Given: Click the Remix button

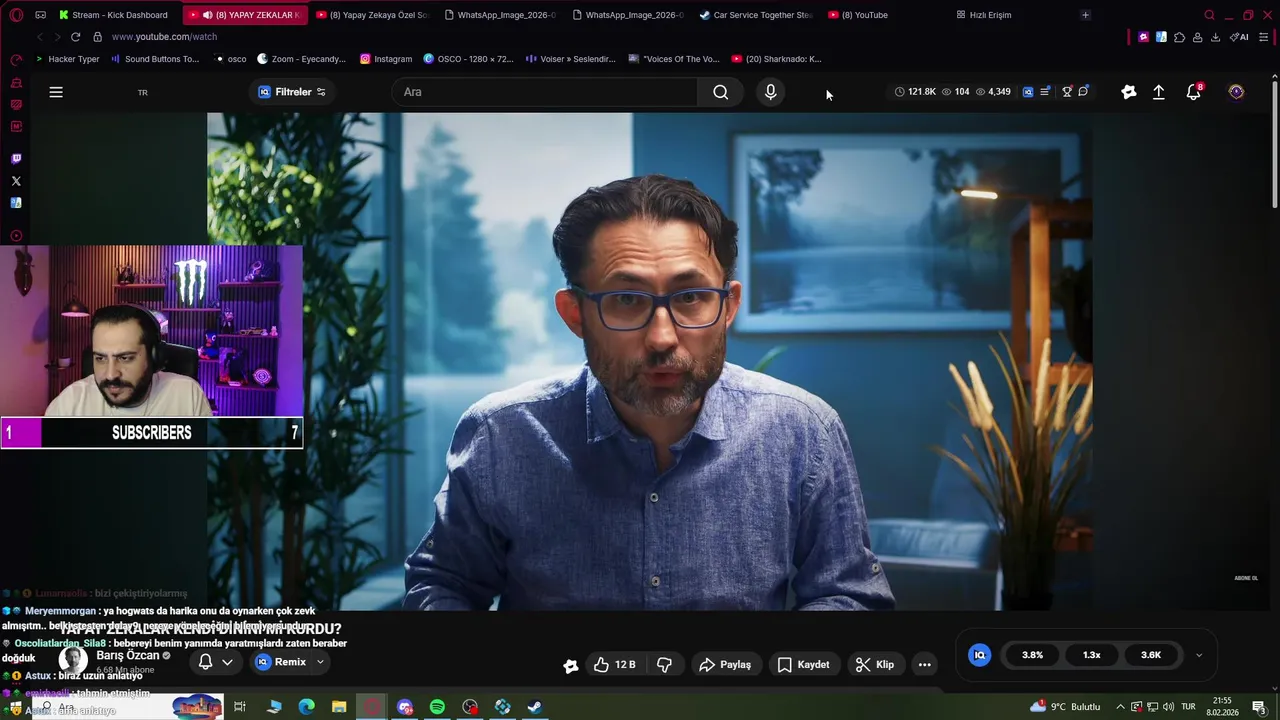Looking at the screenshot, I should (281, 662).
